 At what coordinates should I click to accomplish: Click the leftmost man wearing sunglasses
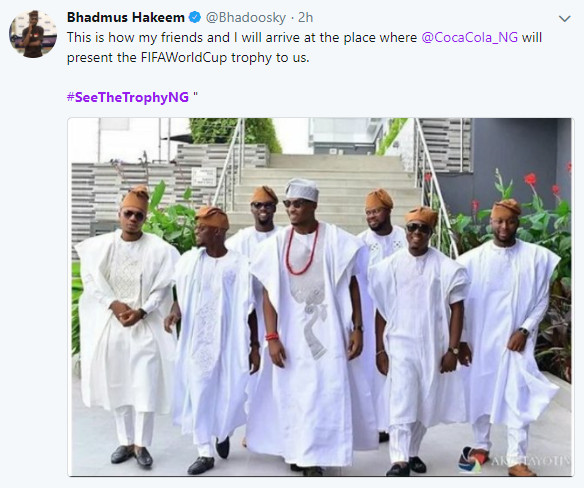tap(127, 324)
